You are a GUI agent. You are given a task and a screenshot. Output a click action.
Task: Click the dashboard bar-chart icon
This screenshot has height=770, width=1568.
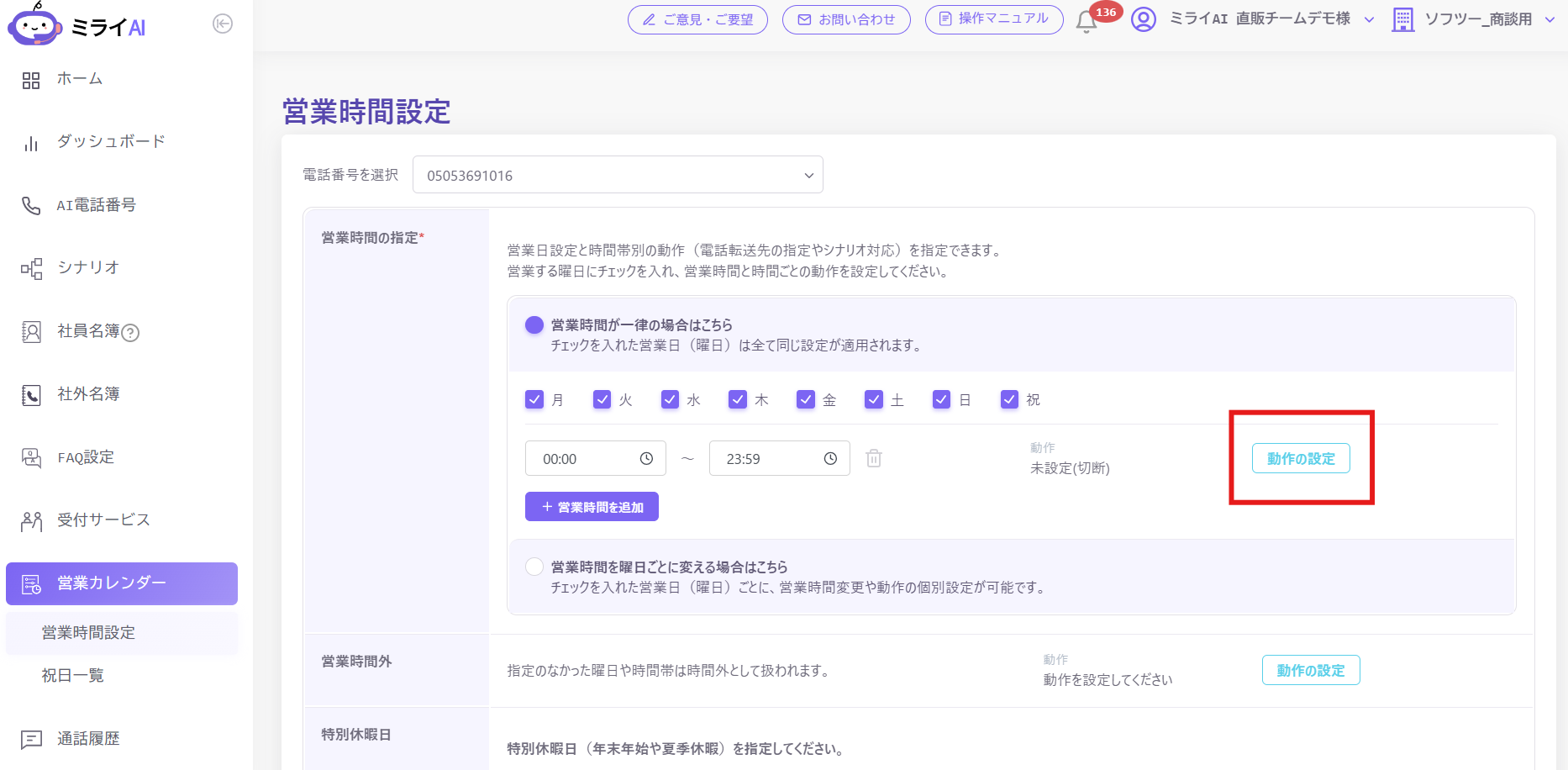tap(31, 143)
